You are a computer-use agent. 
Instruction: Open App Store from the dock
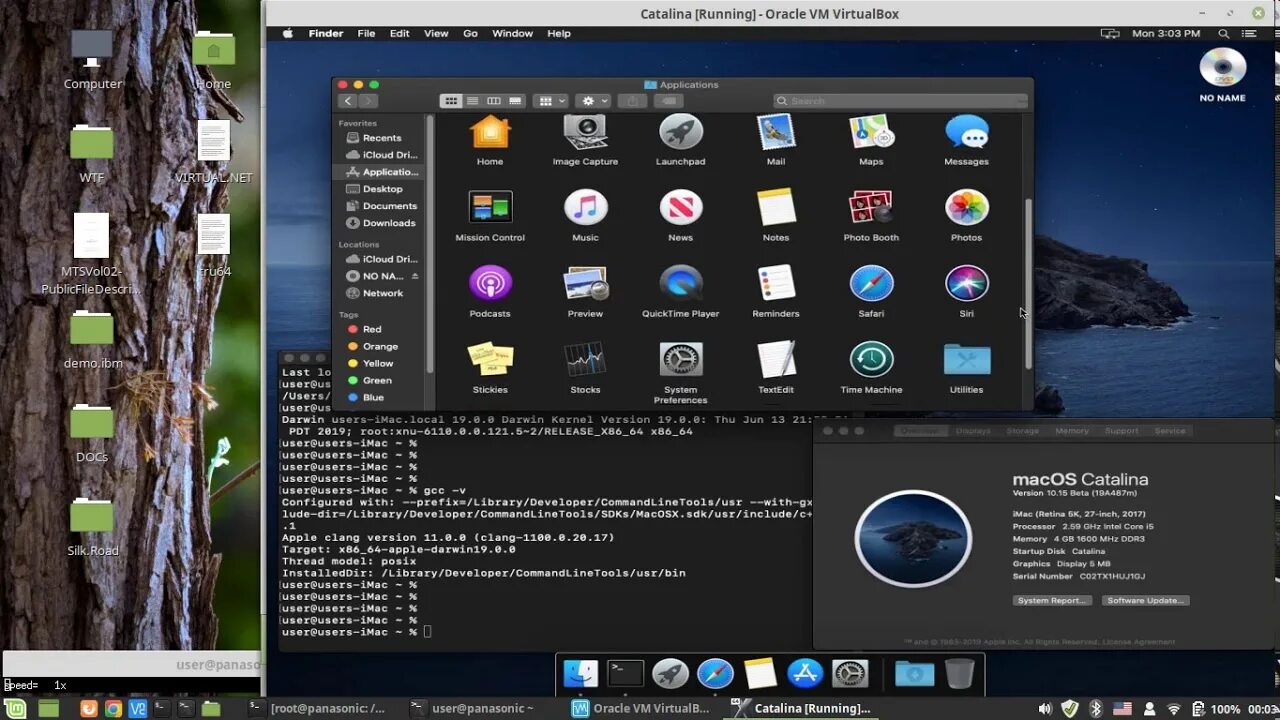805,674
